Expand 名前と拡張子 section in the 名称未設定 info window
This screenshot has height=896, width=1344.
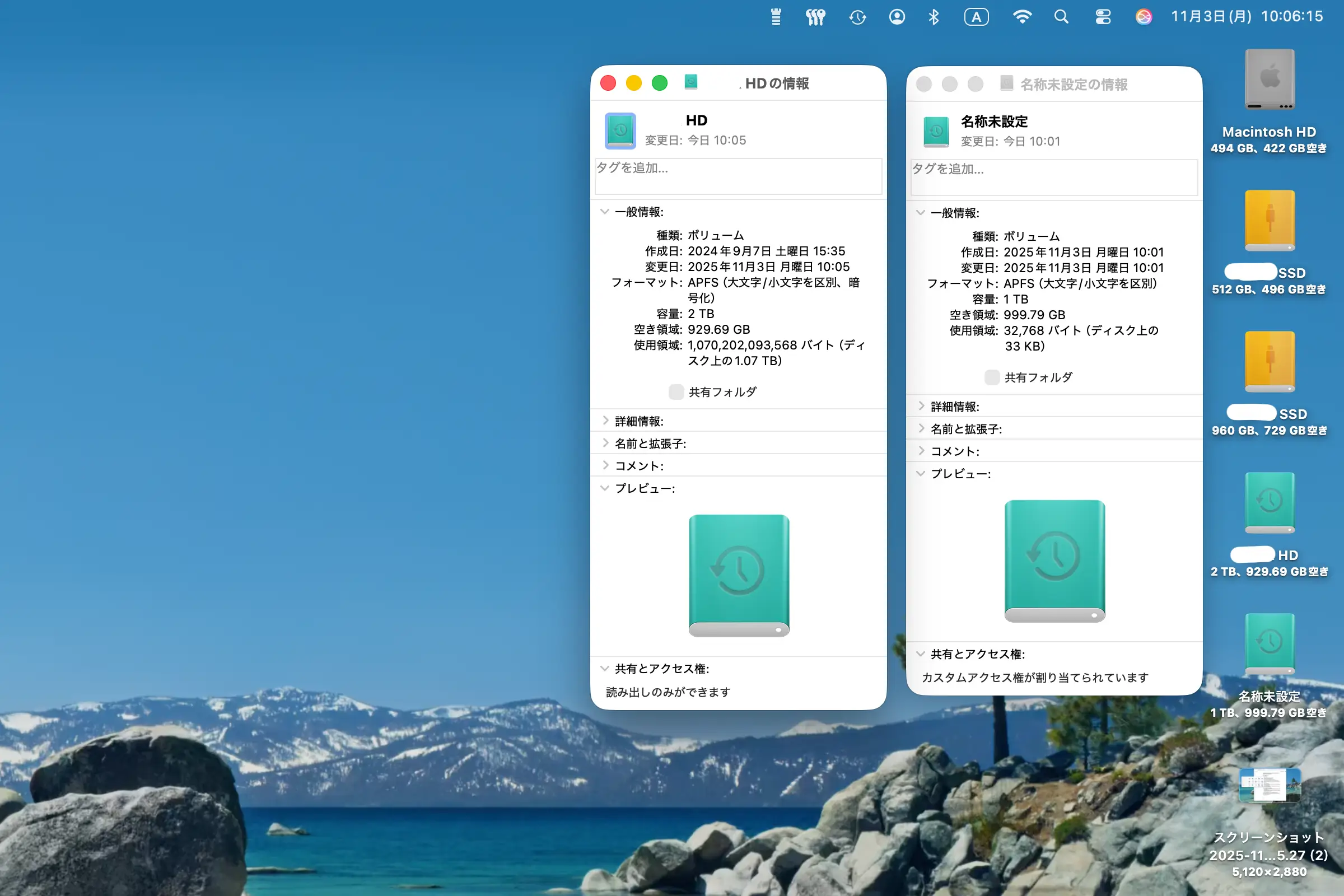click(x=921, y=428)
